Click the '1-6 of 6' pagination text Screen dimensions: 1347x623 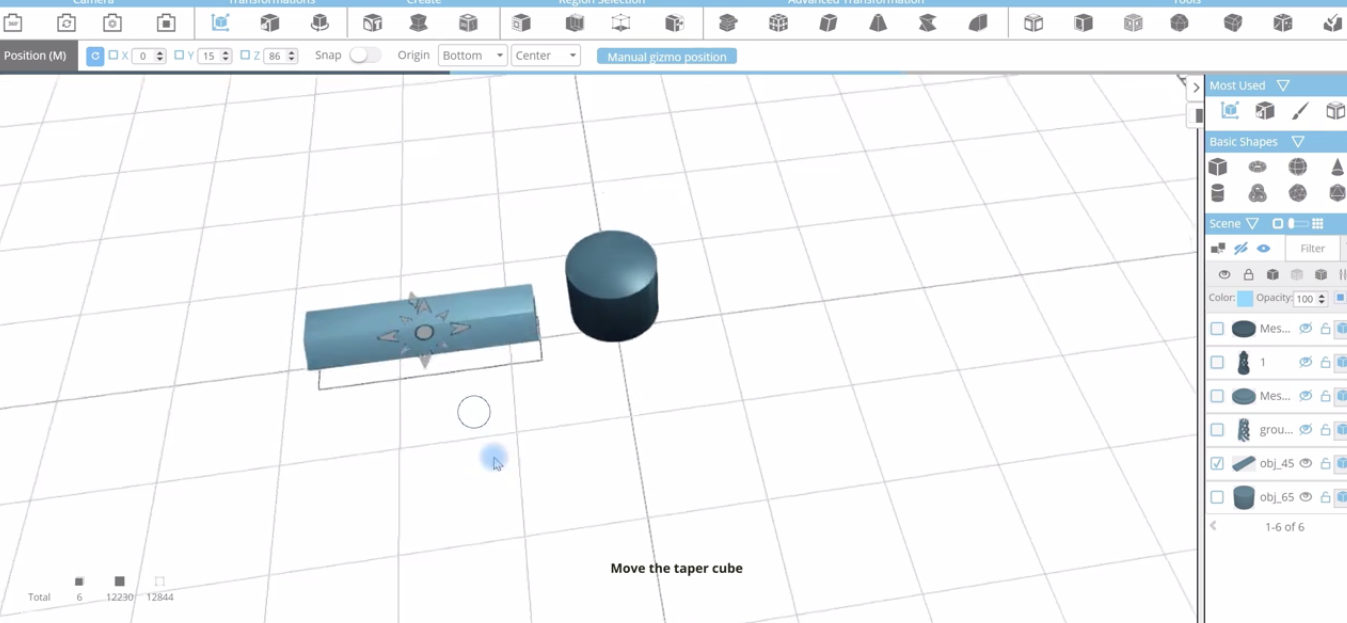[1285, 526]
